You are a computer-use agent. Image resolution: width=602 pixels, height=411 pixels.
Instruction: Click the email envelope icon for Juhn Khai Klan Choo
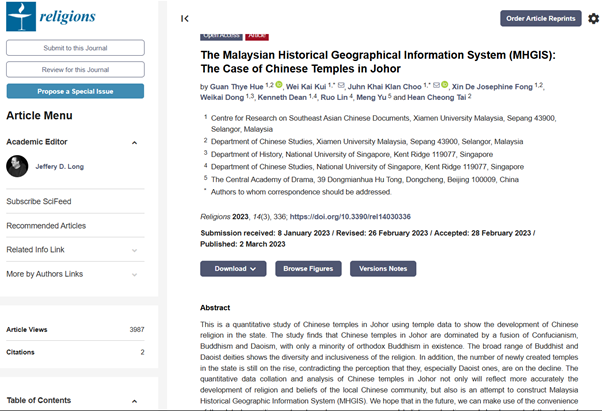pos(435,86)
